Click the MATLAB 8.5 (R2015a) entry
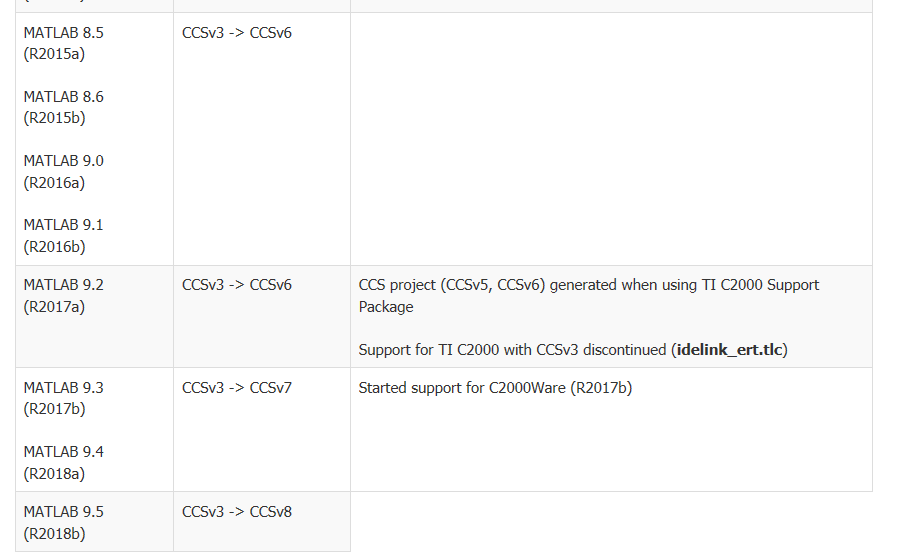This screenshot has height=555, width=905. pyautogui.click(x=63, y=43)
